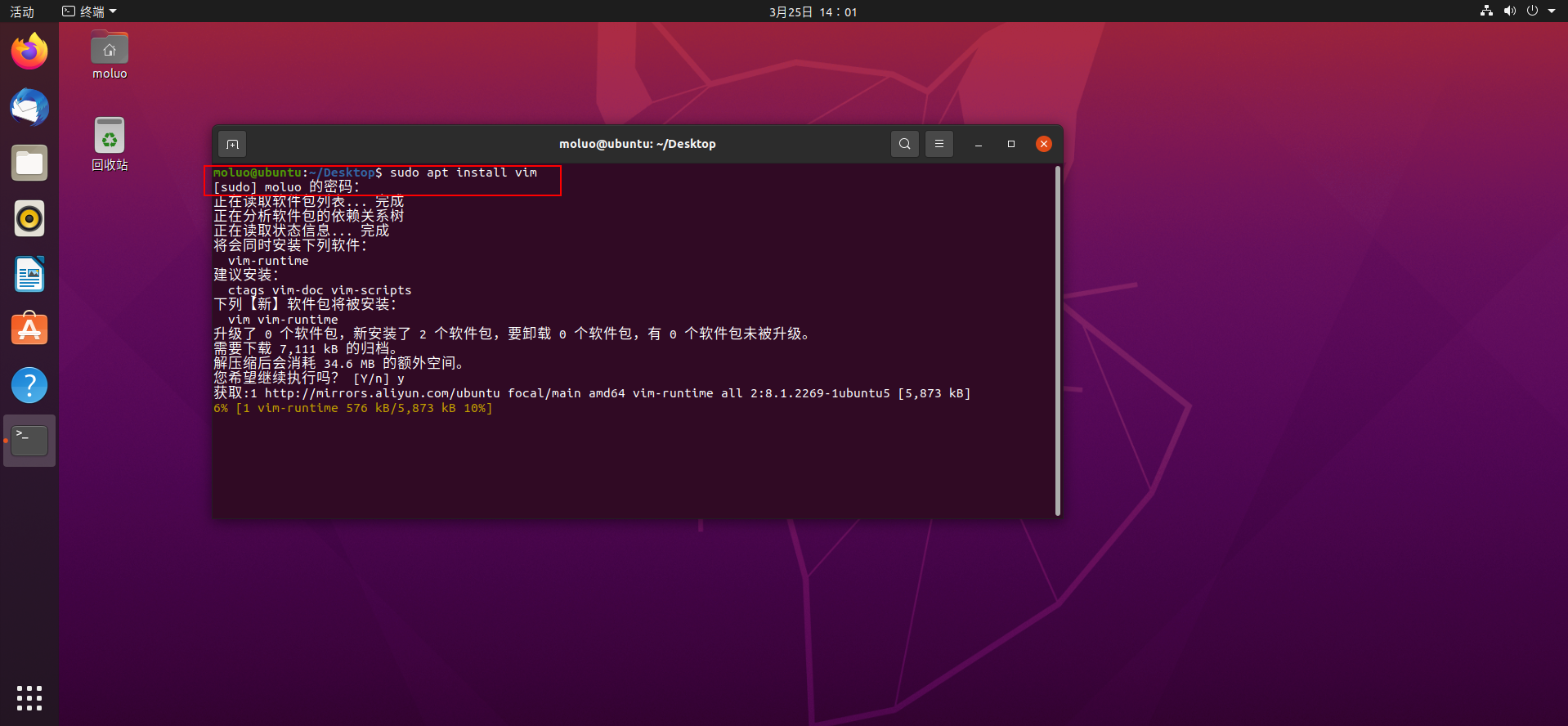1568x726 pixels.
Task: Open the date and time 3月25日 14:01
Action: (813, 11)
